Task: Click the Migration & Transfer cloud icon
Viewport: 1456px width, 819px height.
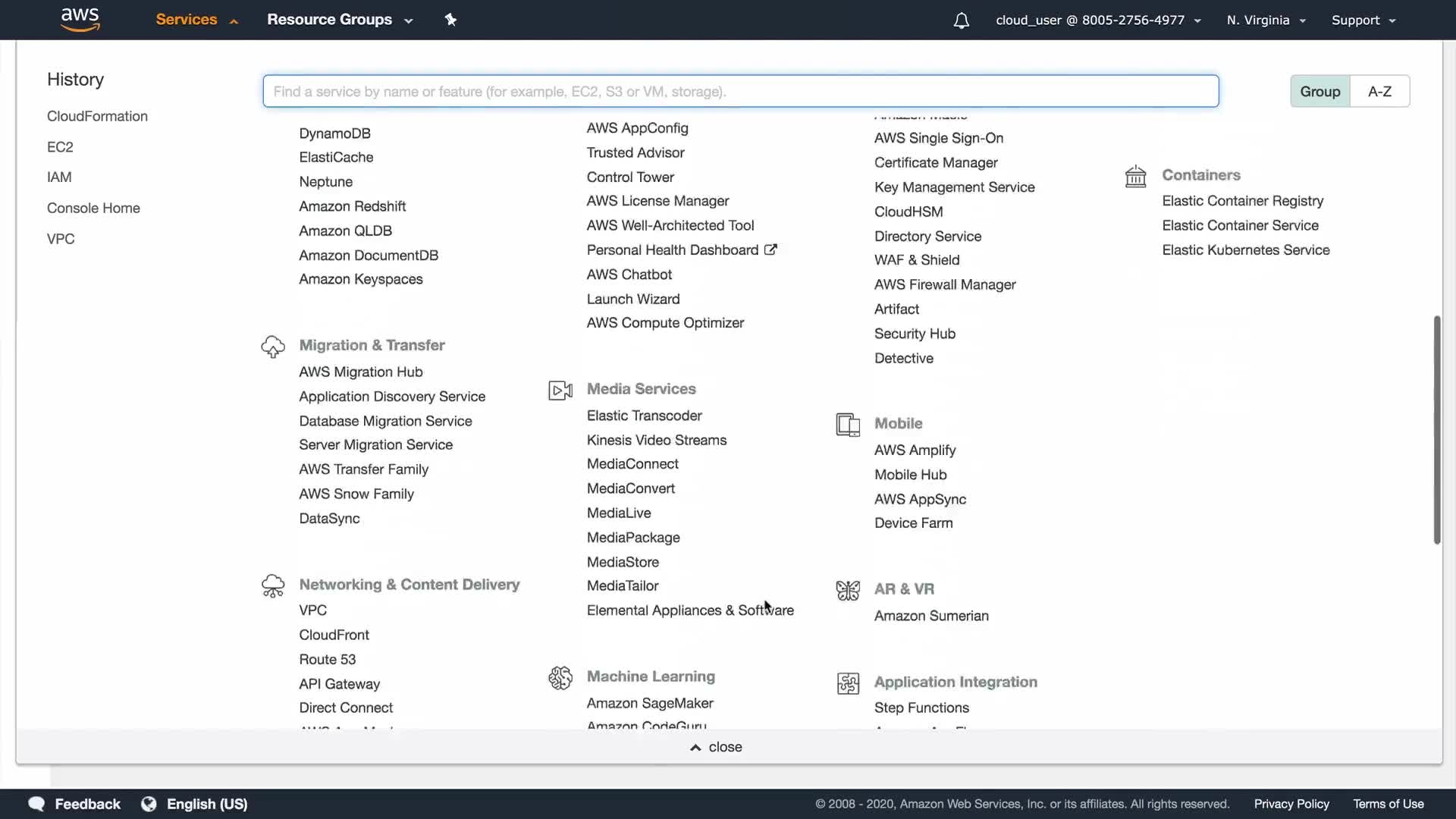Action: [x=273, y=347]
